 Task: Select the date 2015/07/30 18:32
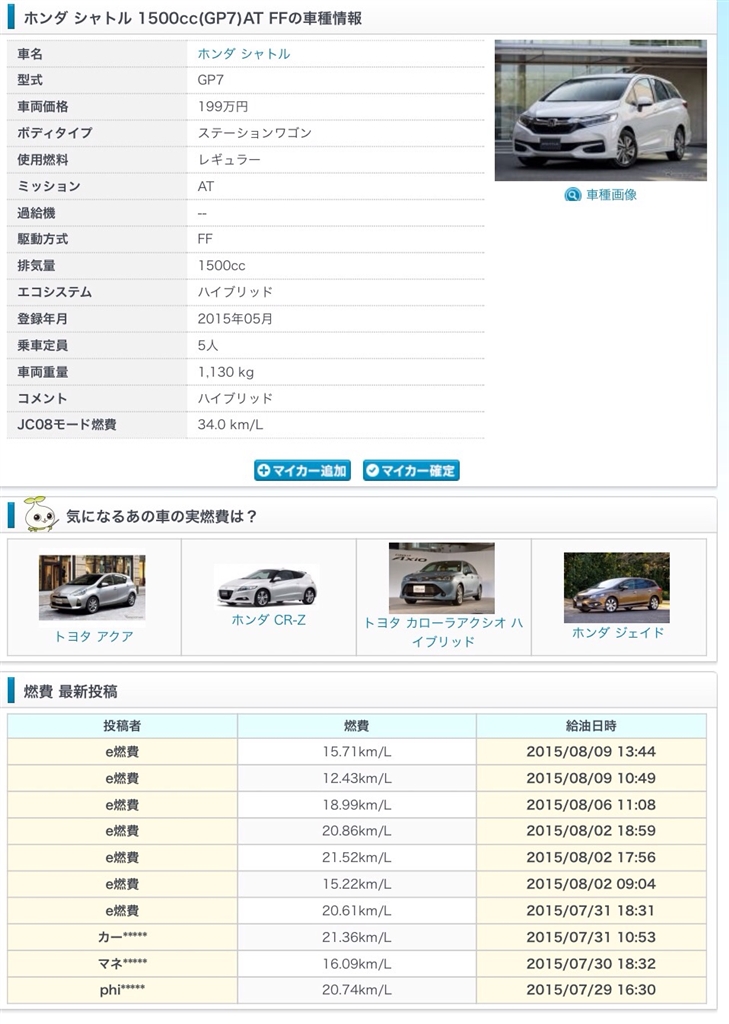click(591, 964)
